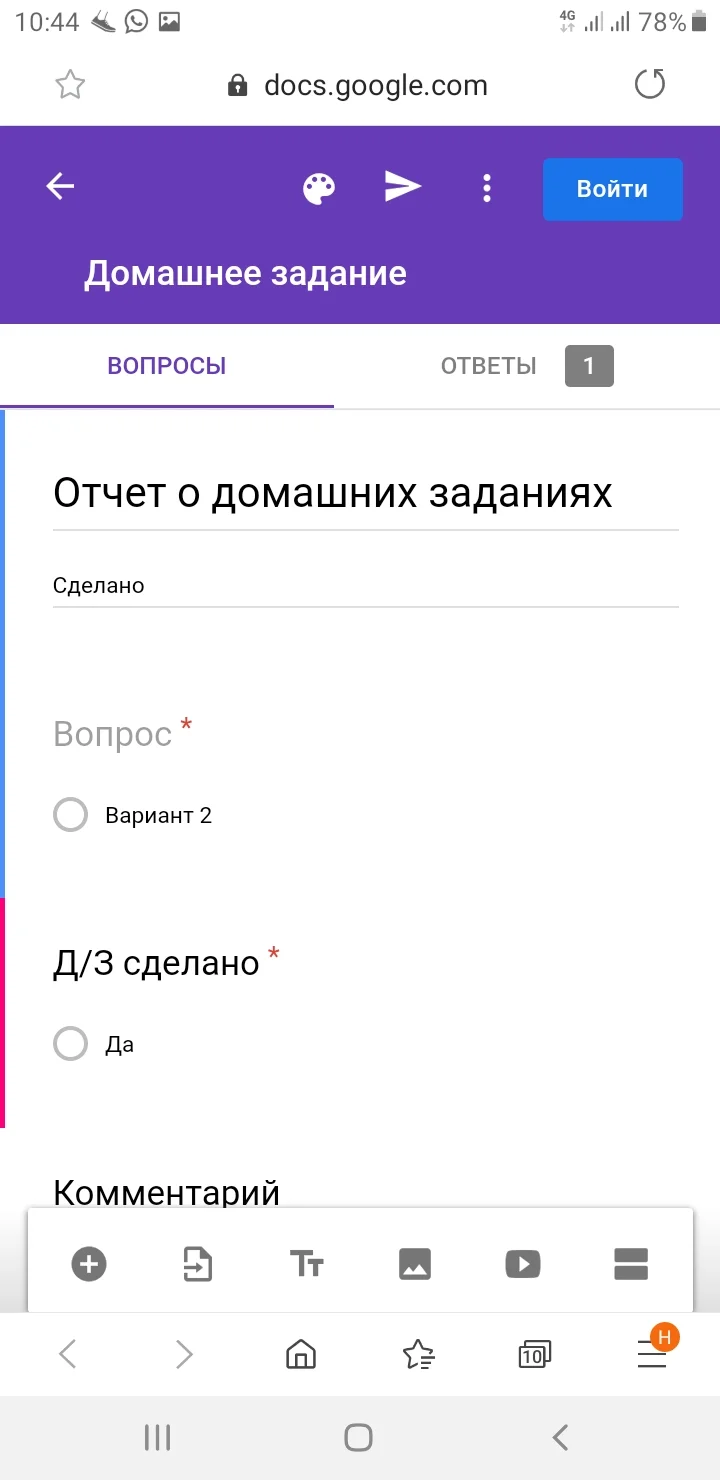
Task: Select the "Да" radio option
Action: 71,1044
